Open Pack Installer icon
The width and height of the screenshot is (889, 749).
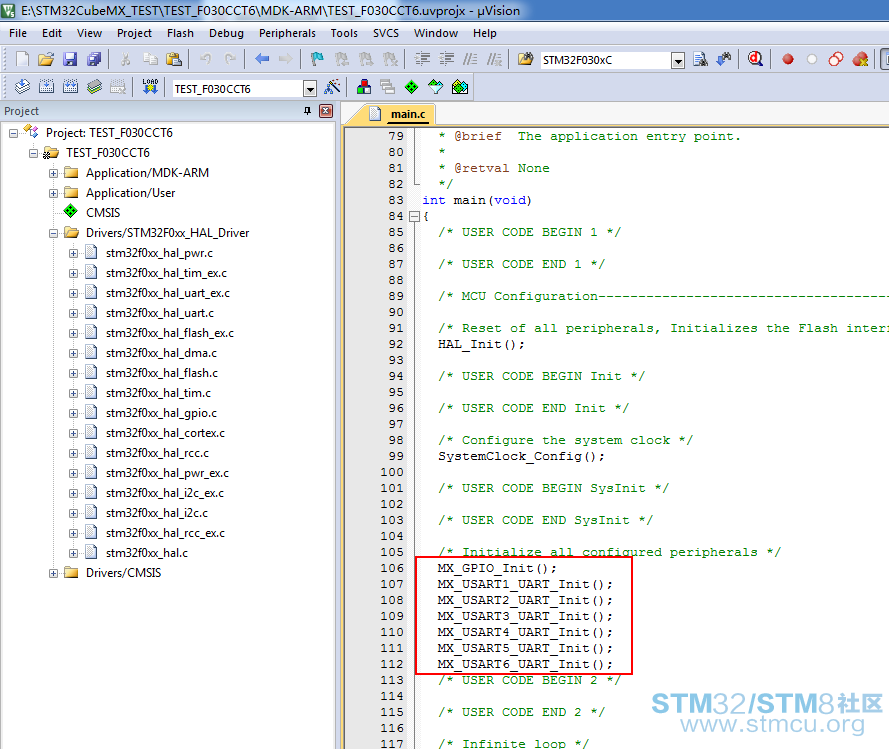[x=460, y=87]
